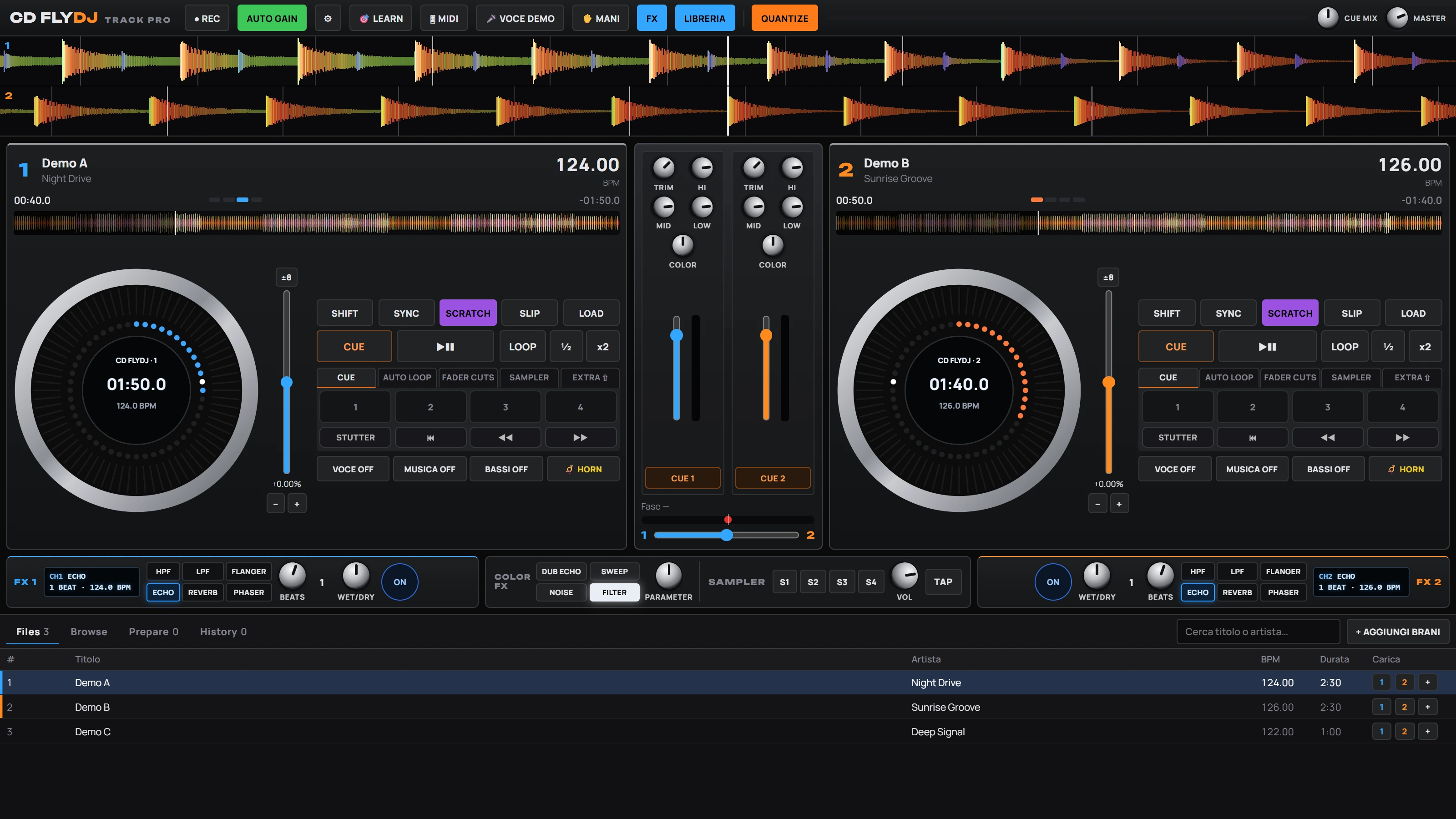Increase Deck 2 pitch with plus button

1119,504
